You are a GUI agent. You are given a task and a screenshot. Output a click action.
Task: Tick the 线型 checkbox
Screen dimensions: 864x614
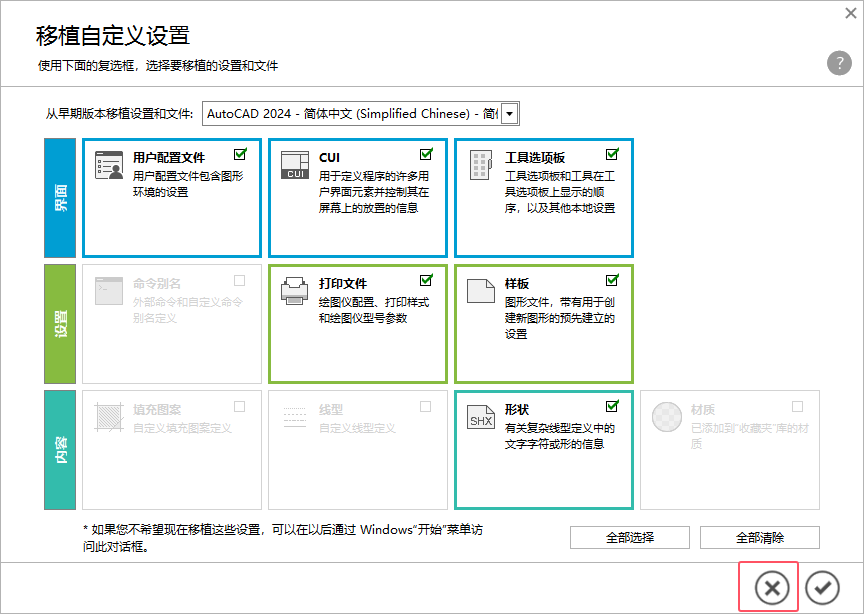[425, 407]
